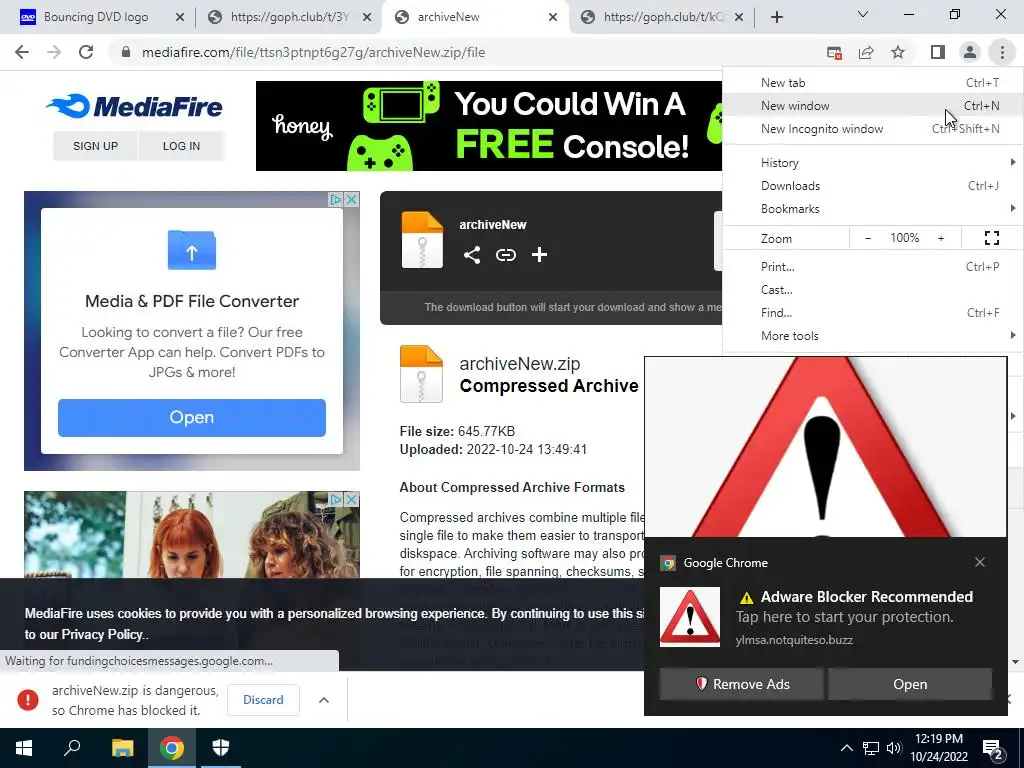Open the Windows Start menu
Screen dimensions: 1024x768
(24, 748)
